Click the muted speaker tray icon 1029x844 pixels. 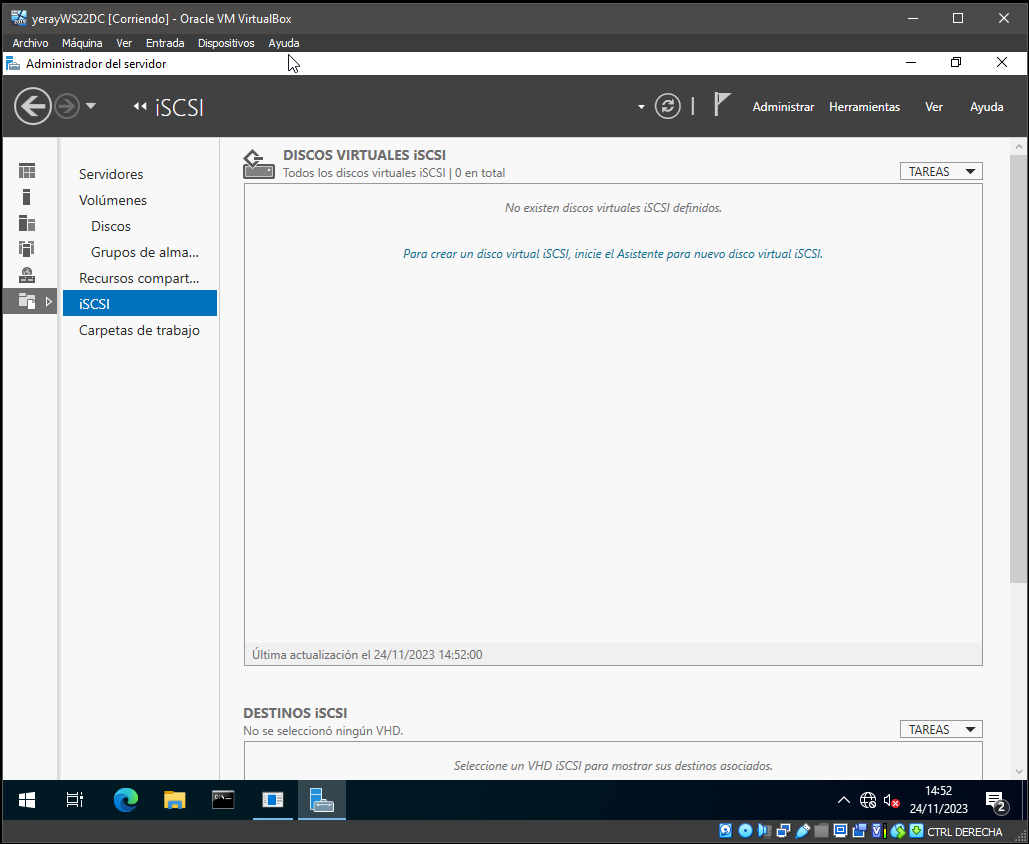[891, 800]
